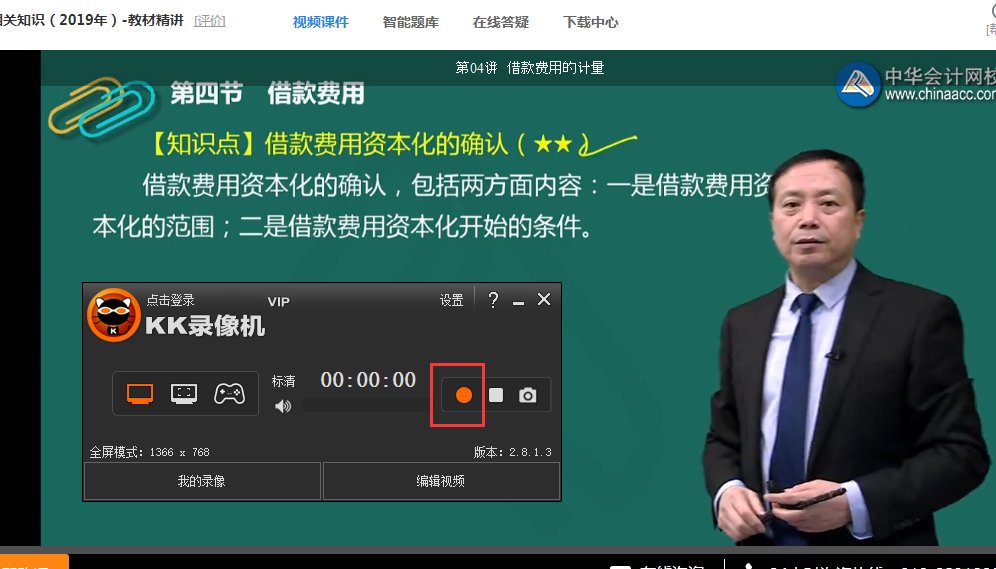Click the lecture video area with the teacher
Viewport: 996px width, 569px height.
pos(518,297)
